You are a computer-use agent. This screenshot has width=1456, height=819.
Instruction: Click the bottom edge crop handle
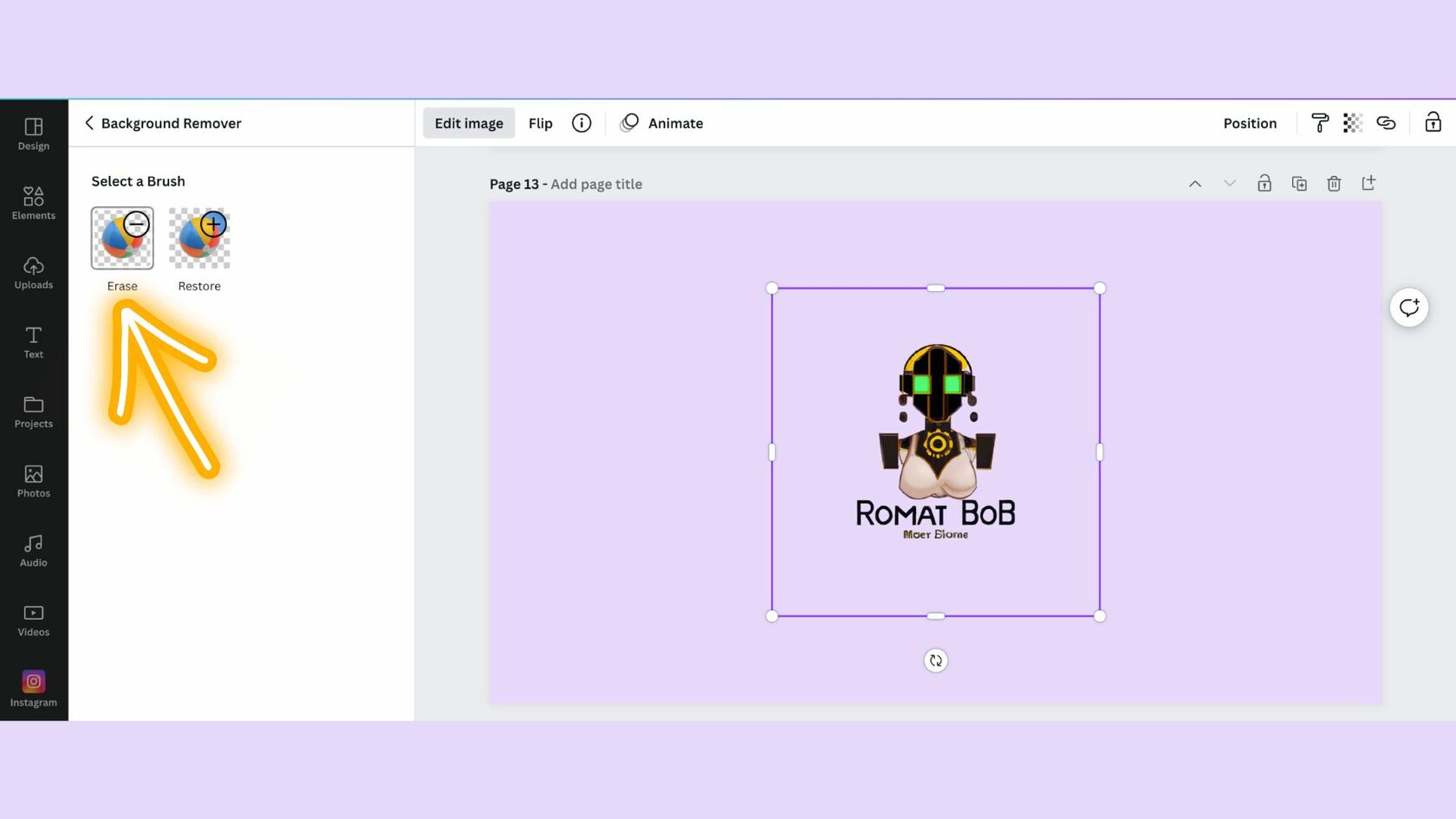(936, 616)
